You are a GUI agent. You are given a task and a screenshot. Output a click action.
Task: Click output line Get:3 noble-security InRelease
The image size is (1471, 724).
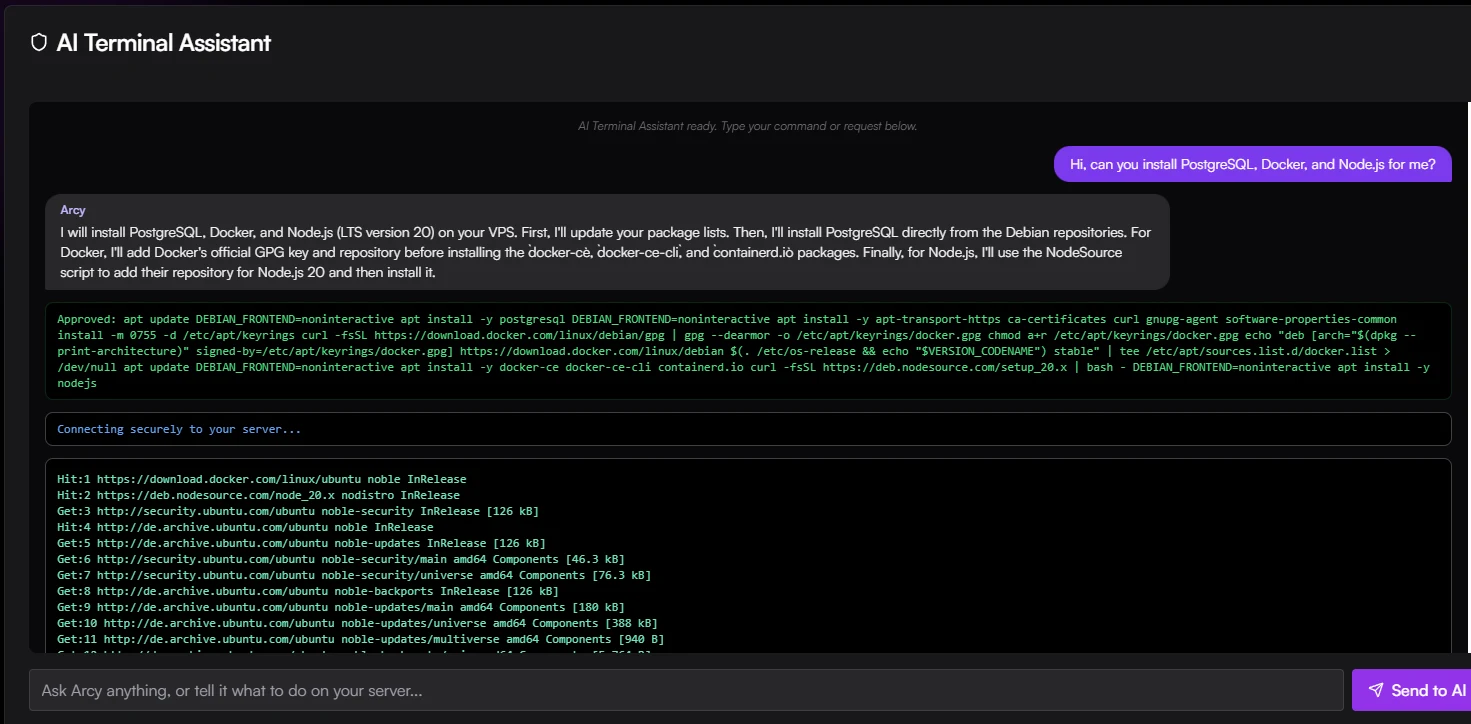[298, 511]
